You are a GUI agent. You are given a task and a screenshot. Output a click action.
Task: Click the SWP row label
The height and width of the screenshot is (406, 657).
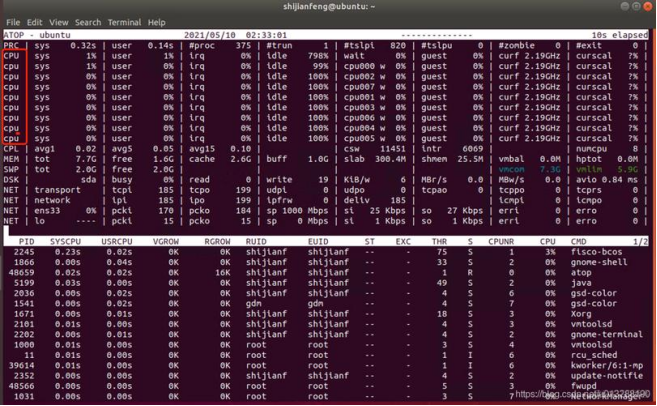[11, 169]
